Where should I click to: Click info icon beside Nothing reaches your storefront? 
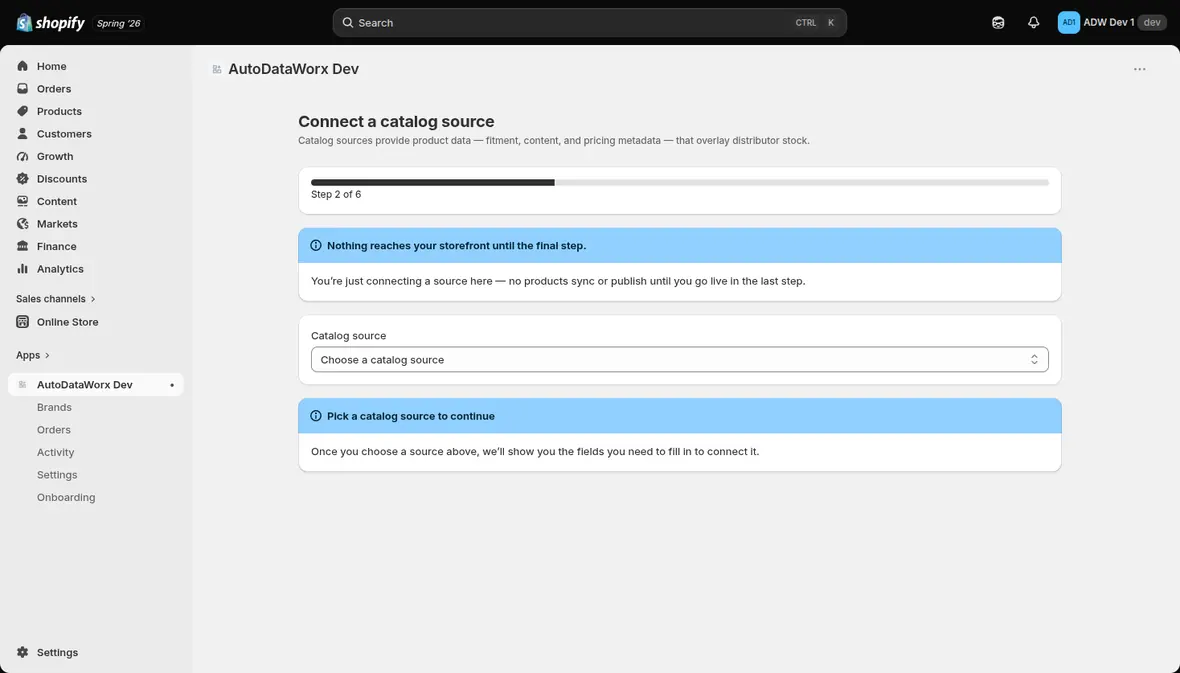pyautogui.click(x=316, y=245)
